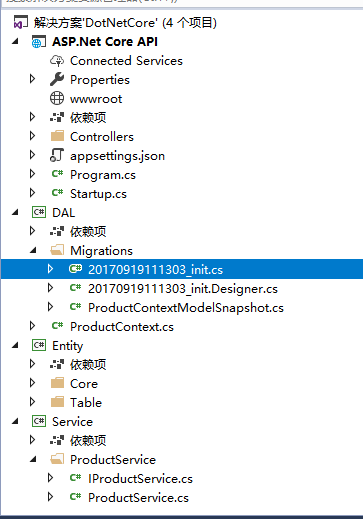Click the Entity project dependencies icon

[57, 364]
